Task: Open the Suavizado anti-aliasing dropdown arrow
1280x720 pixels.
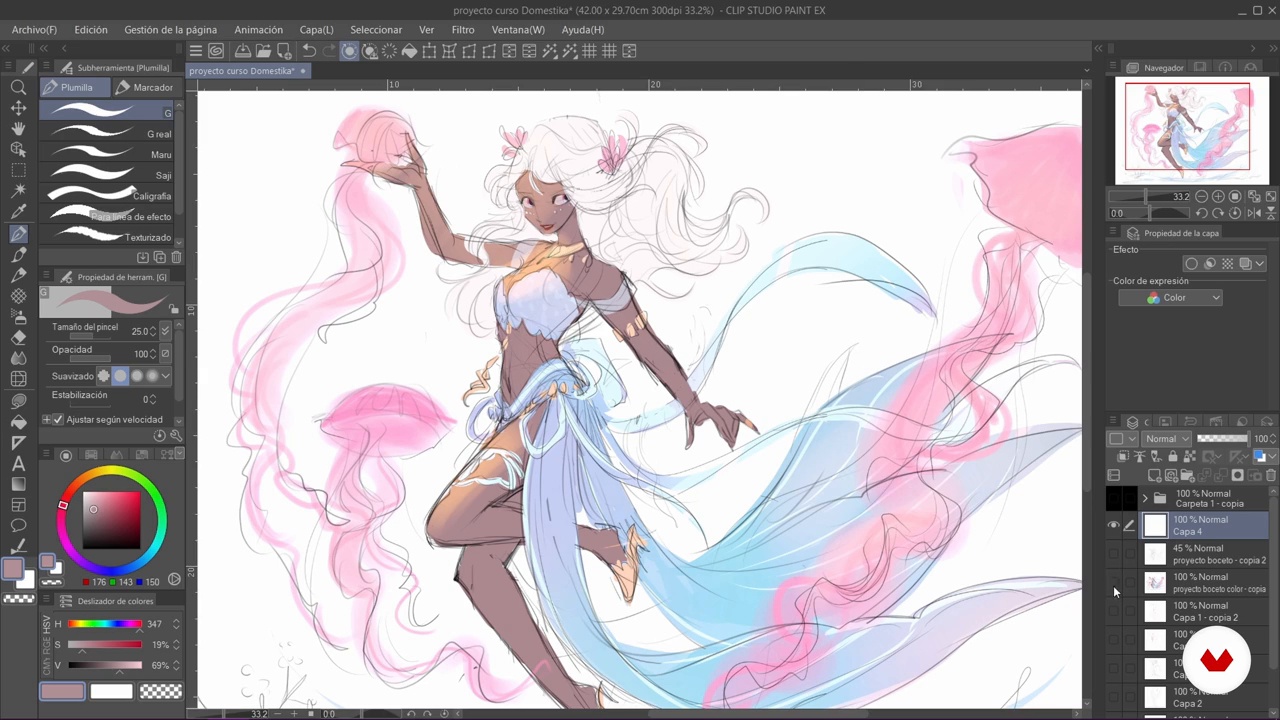Action: click(x=165, y=376)
